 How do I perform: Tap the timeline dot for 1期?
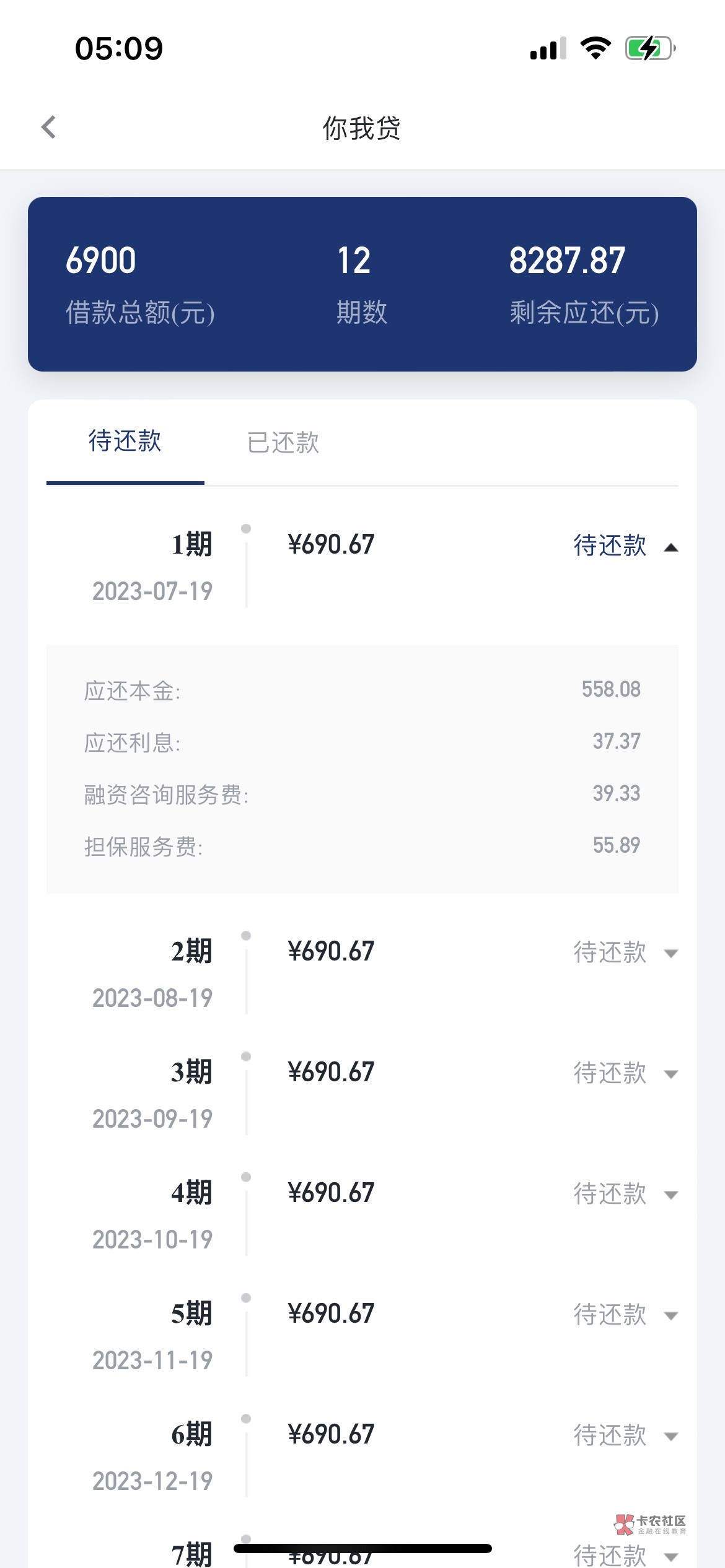click(246, 529)
